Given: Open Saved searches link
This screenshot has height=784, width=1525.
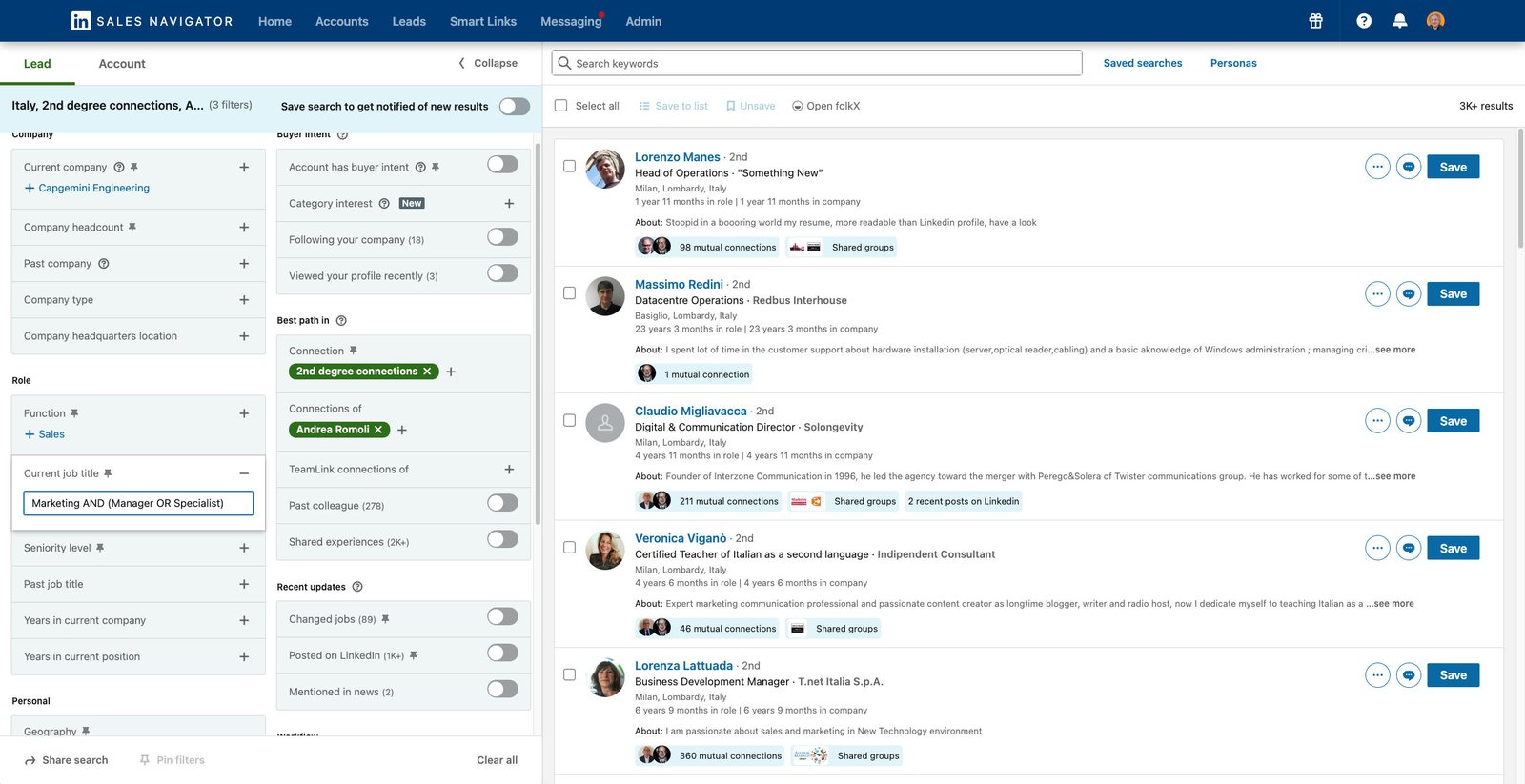Looking at the screenshot, I should pos(1143,63).
